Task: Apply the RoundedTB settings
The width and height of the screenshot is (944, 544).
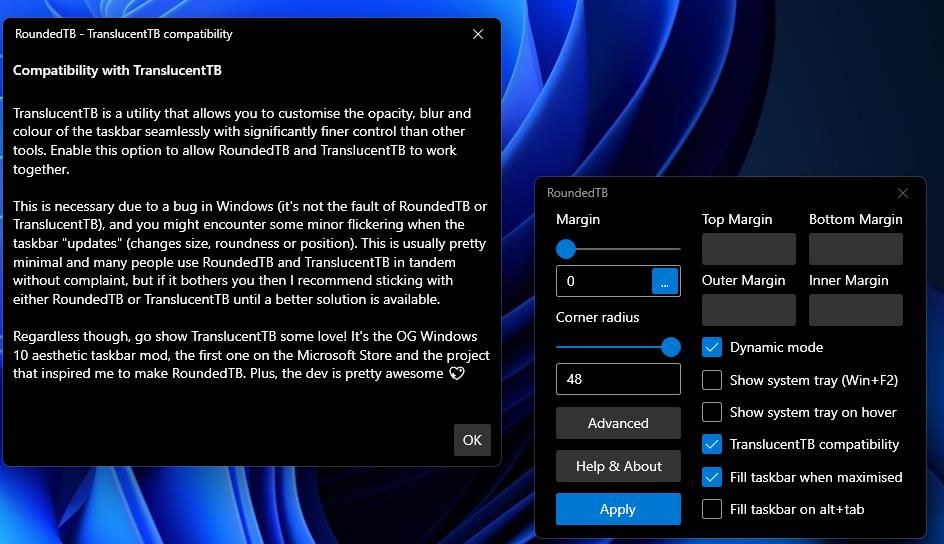Action: (x=618, y=509)
